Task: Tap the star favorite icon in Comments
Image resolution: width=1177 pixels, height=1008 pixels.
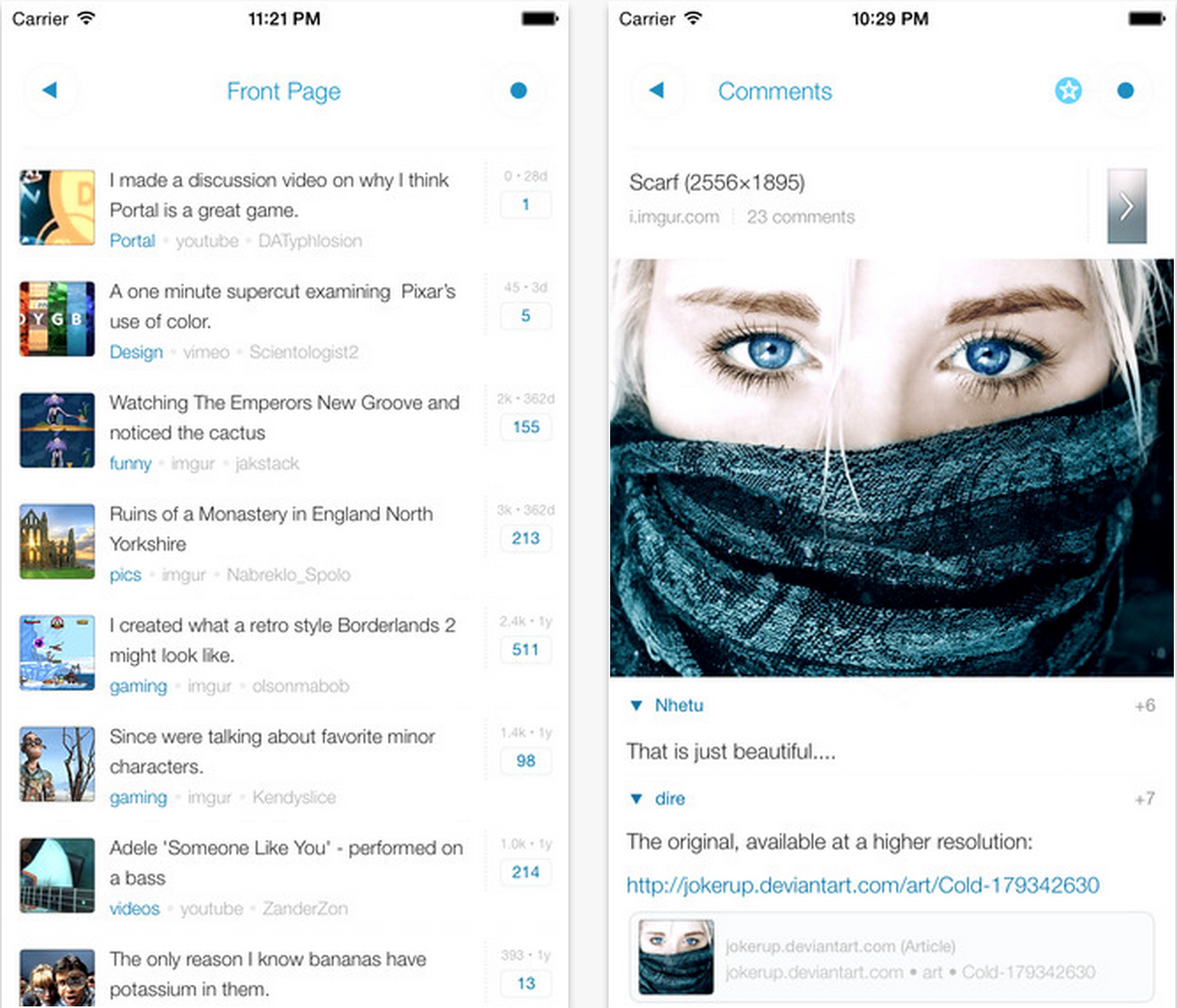Action: pos(1068,91)
